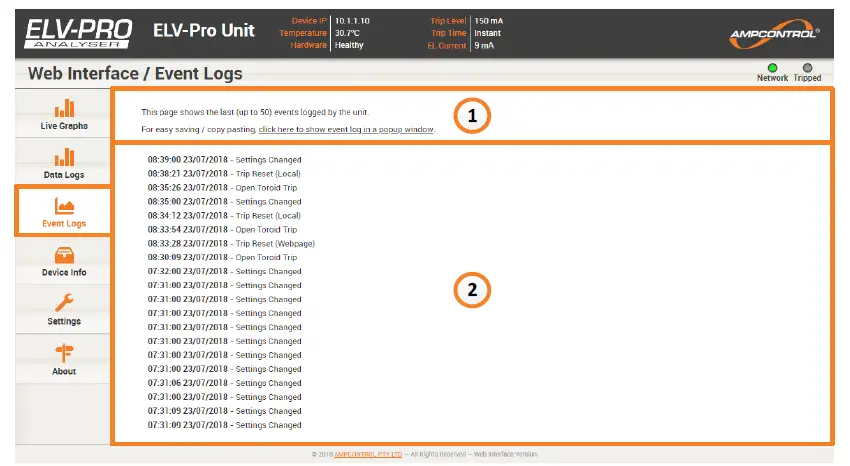The height and width of the screenshot is (466, 850).
Task: Select the 08:35:00 Settings Changed entry
Action: [224, 202]
